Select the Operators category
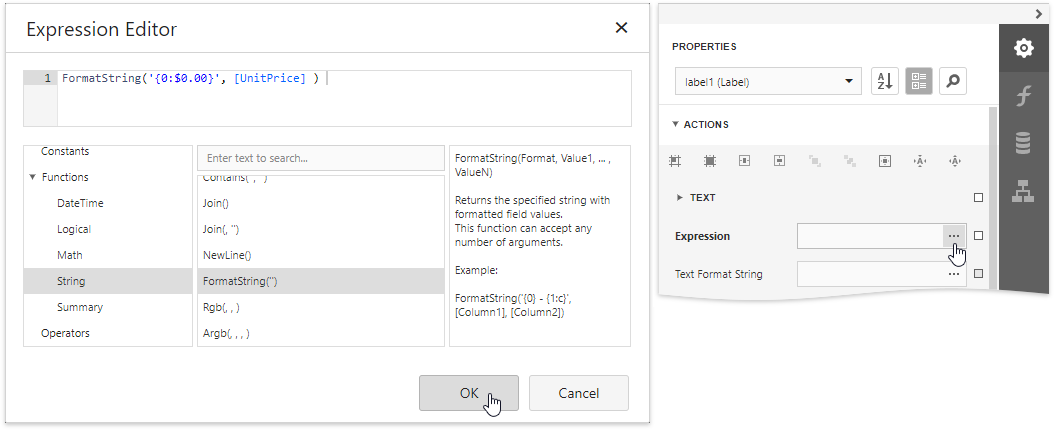Image resolution: width=1054 pixels, height=430 pixels. coord(65,333)
